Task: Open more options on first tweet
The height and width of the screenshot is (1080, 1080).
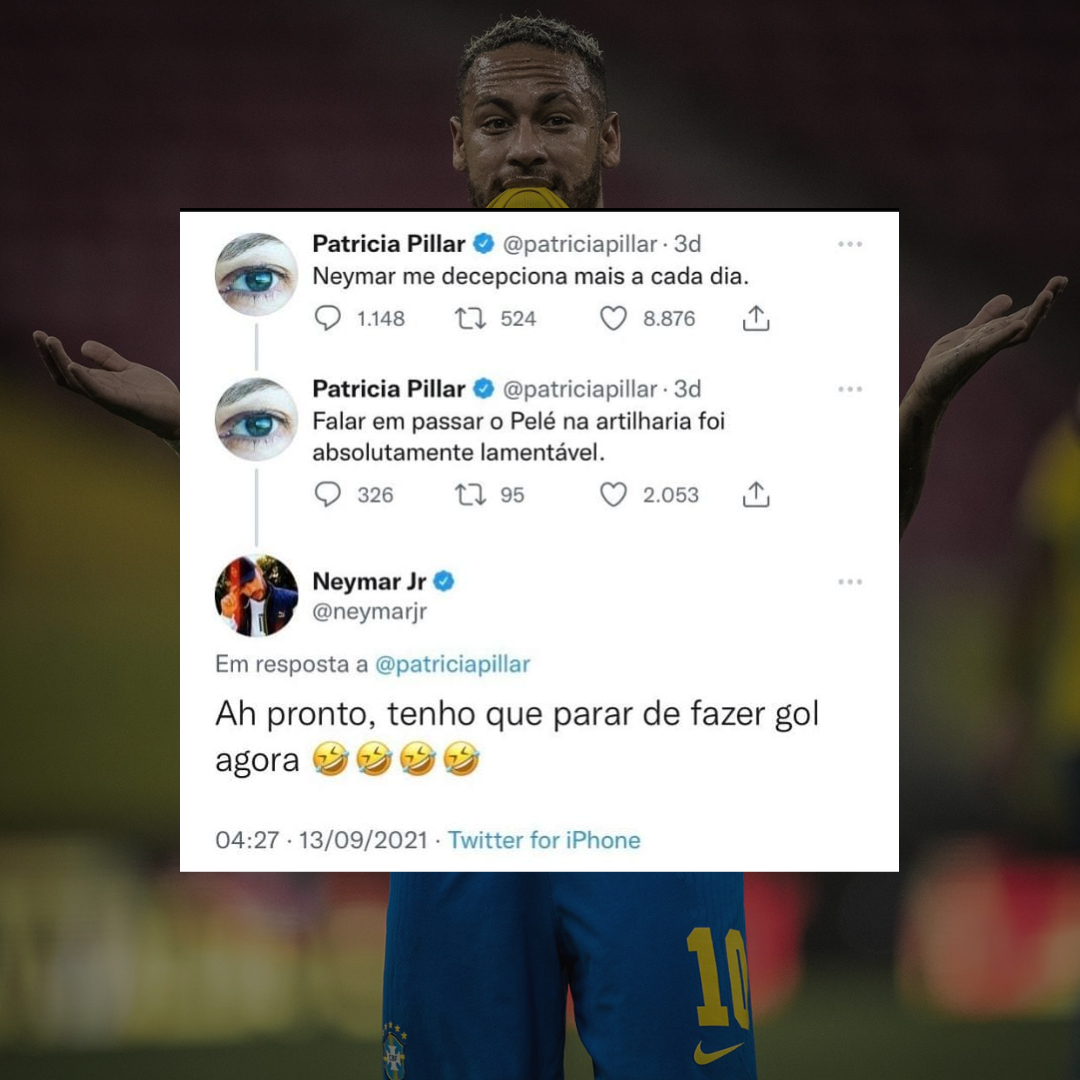Action: pos(850,244)
